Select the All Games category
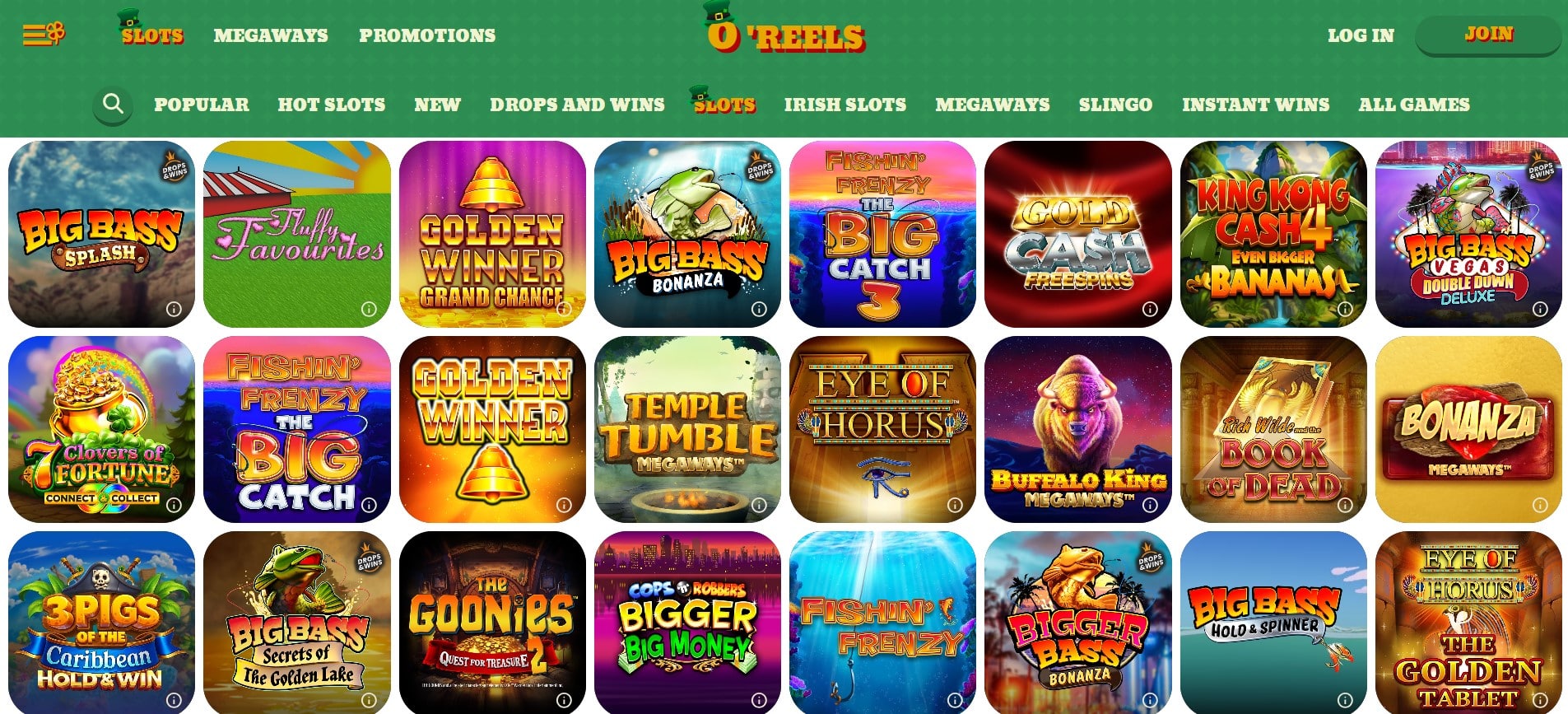Image resolution: width=1568 pixels, height=714 pixels. [1414, 105]
